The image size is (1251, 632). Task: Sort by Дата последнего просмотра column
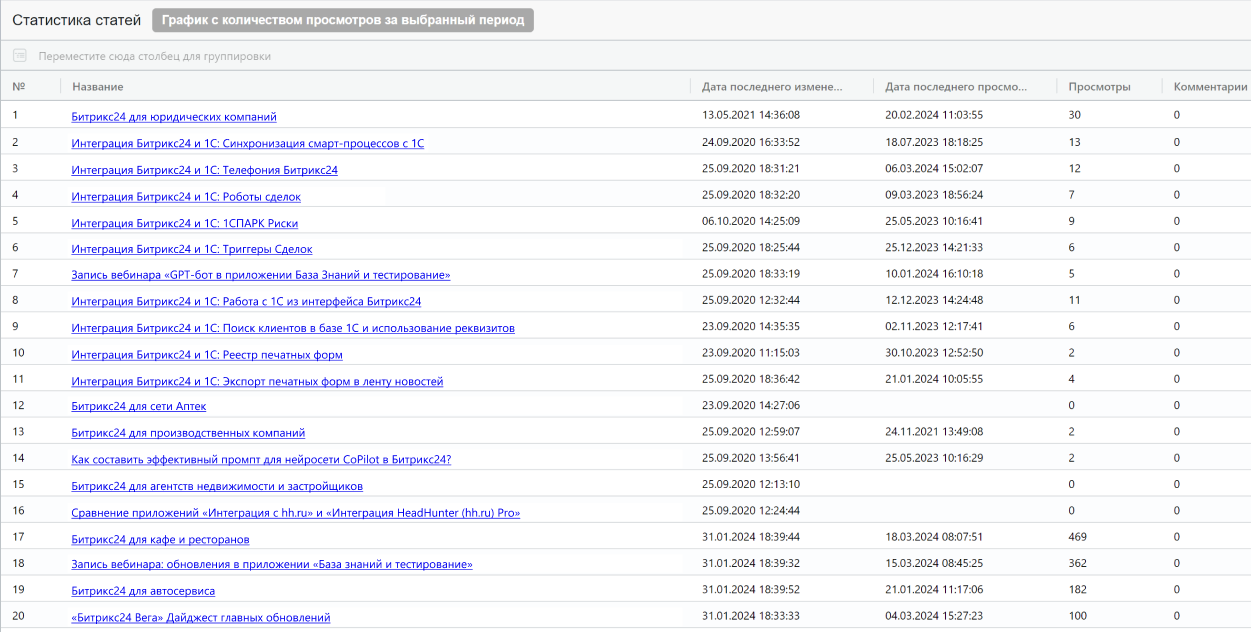[955, 87]
